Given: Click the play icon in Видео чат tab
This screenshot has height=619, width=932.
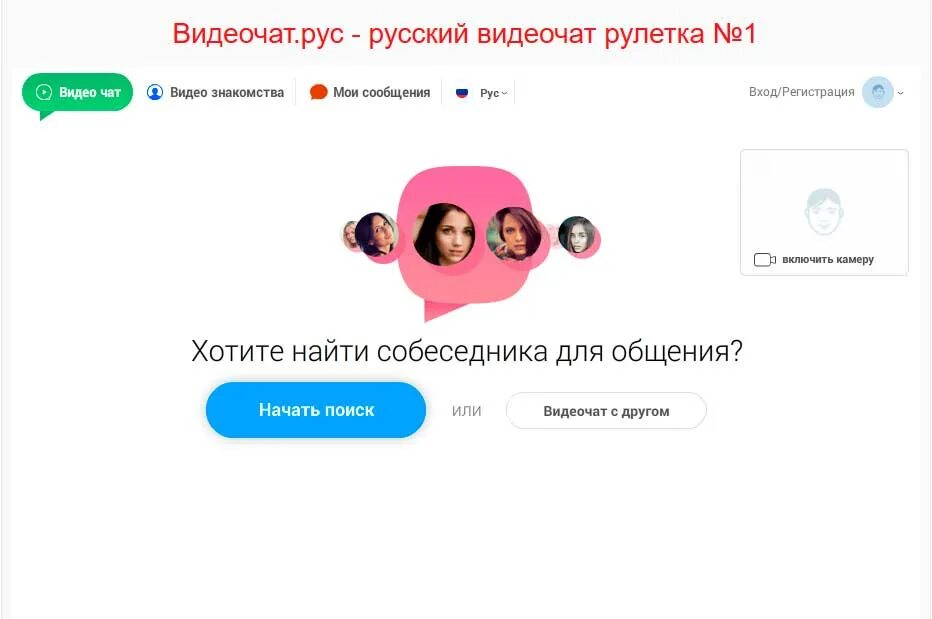Looking at the screenshot, I should click(x=44, y=92).
